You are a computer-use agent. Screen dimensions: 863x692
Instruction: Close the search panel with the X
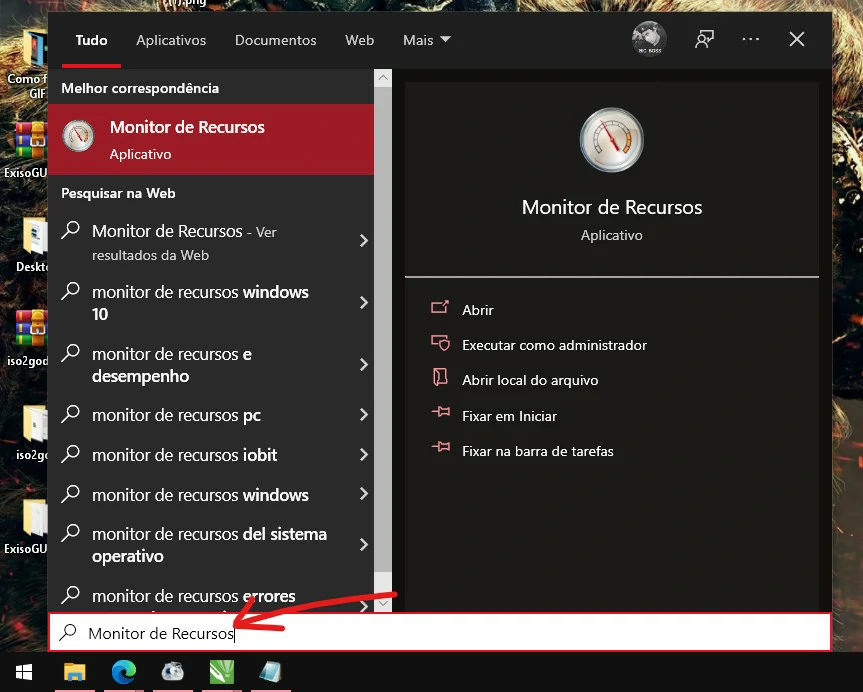tap(796, 39)
